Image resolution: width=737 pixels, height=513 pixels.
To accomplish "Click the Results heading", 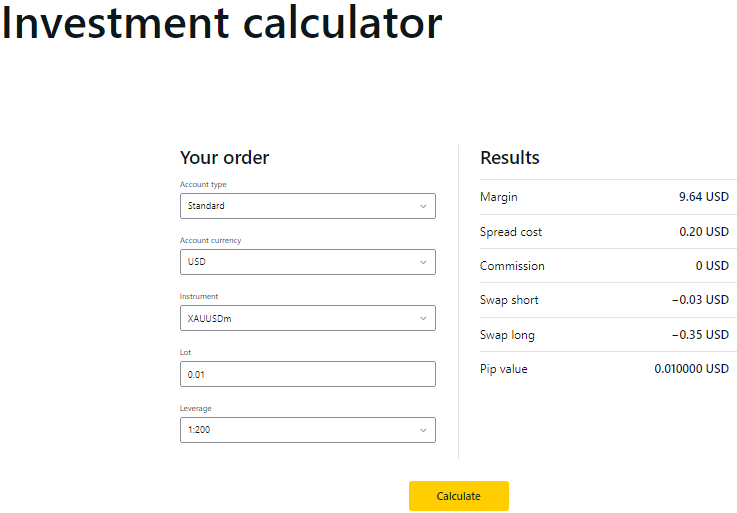I will click(x=509, y=157).
